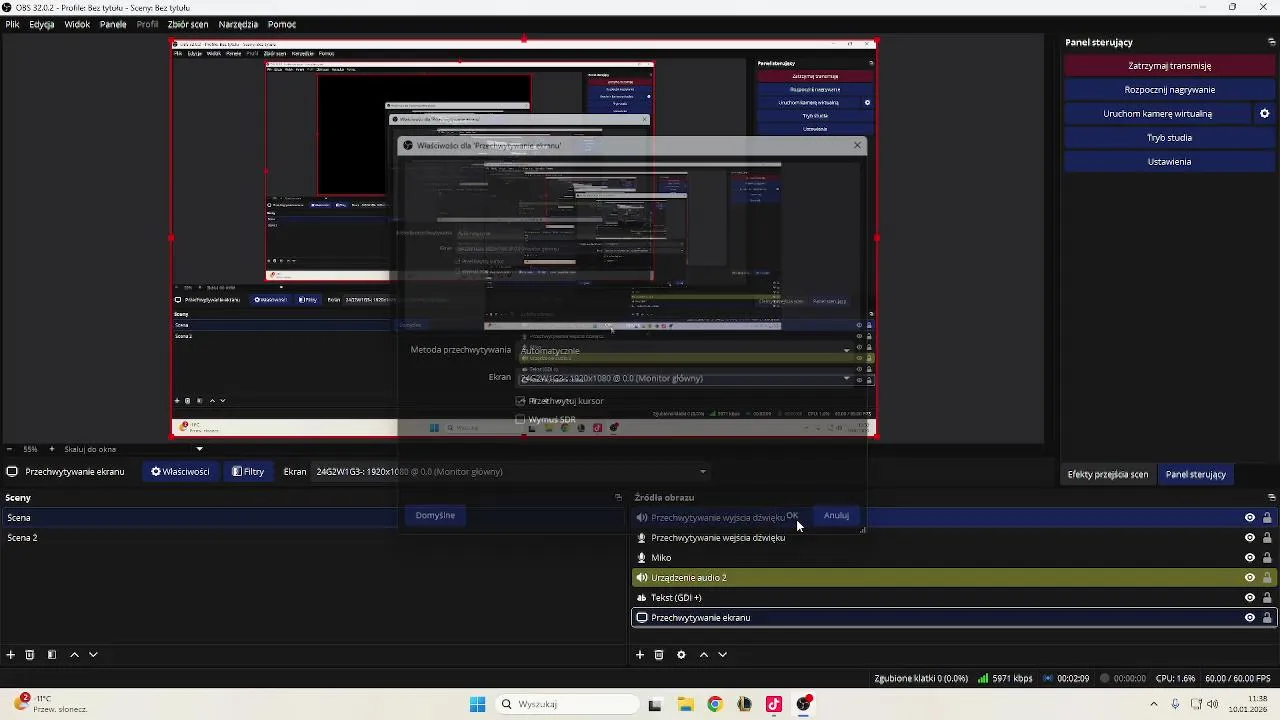This screenshot has width=1280, height=720.
Task: Open scene filters icon in the Sceny toolbar
Action: (x=51, y=655)
